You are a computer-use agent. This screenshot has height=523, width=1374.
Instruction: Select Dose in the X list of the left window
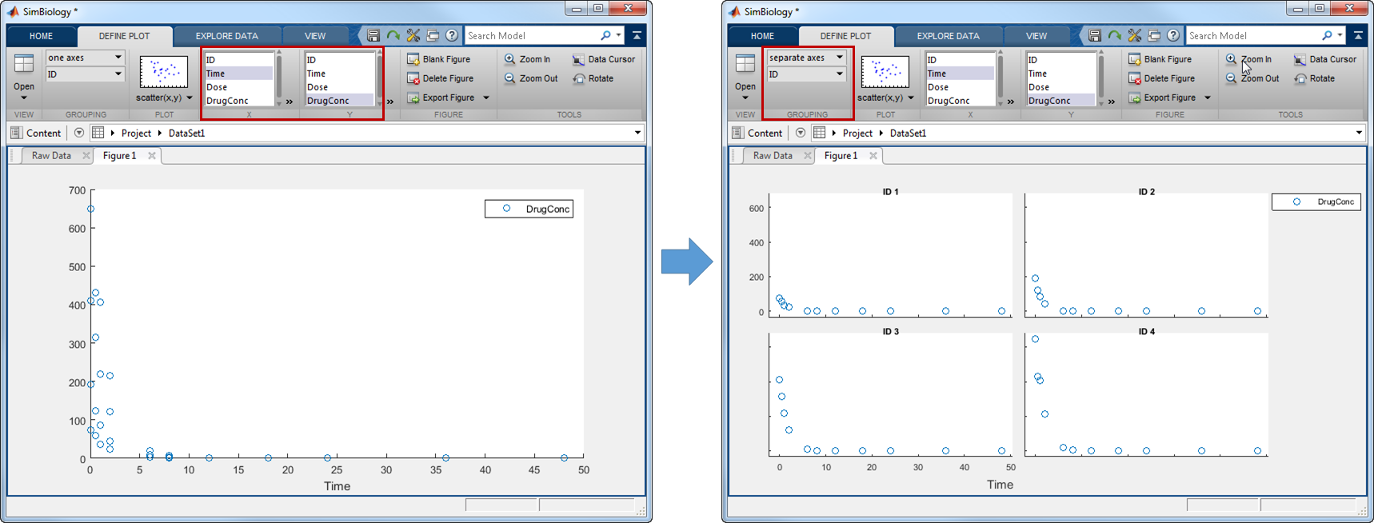(238, 87)
